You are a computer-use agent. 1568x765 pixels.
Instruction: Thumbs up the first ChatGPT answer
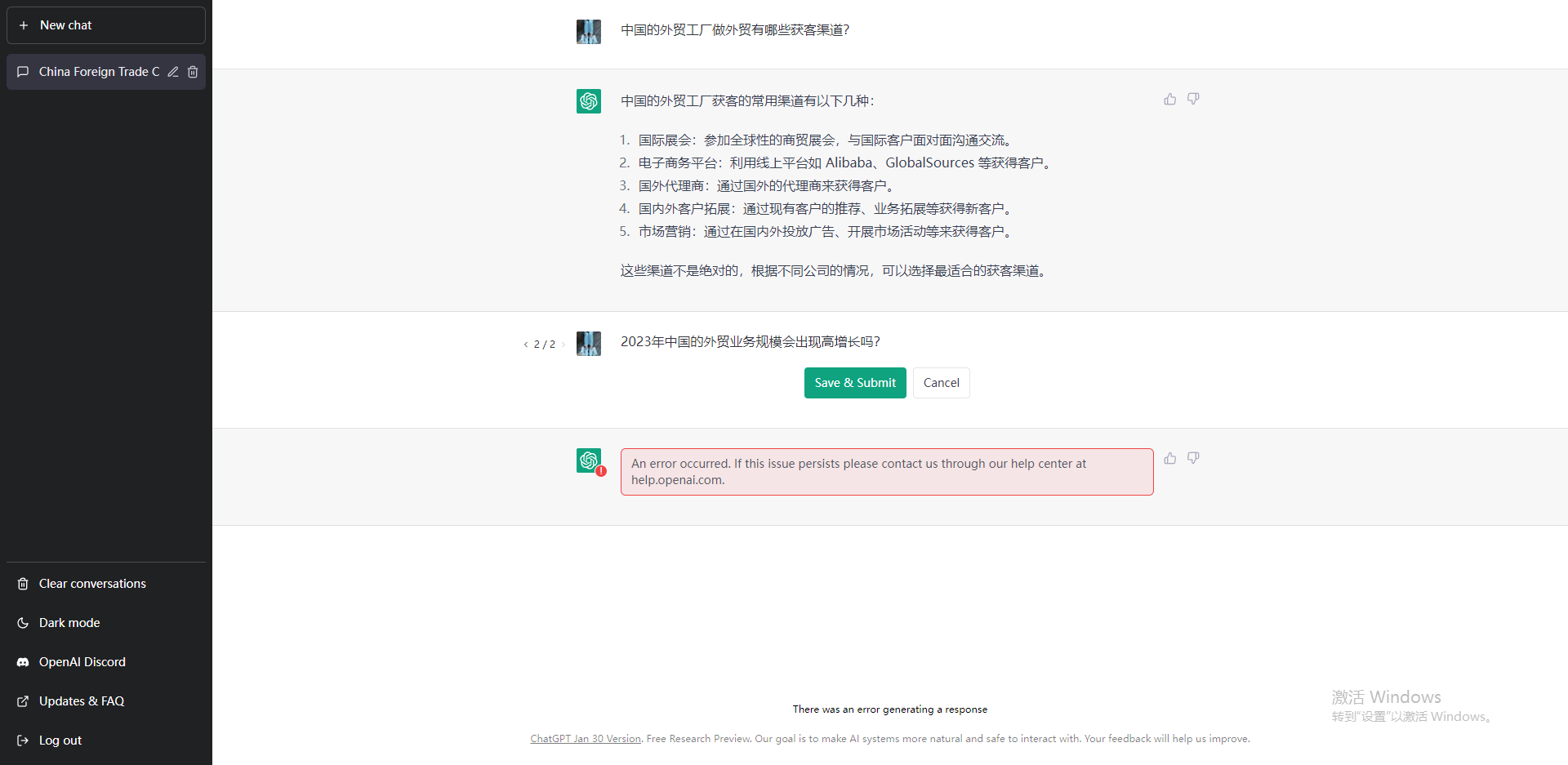(x=1170, y=99)
